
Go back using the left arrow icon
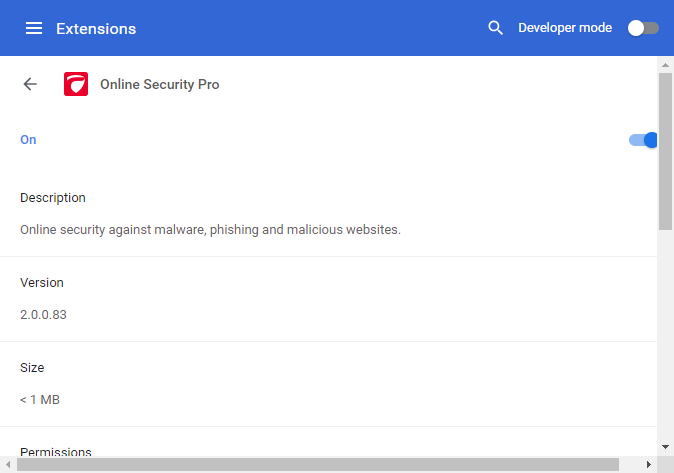coord(30,84)
